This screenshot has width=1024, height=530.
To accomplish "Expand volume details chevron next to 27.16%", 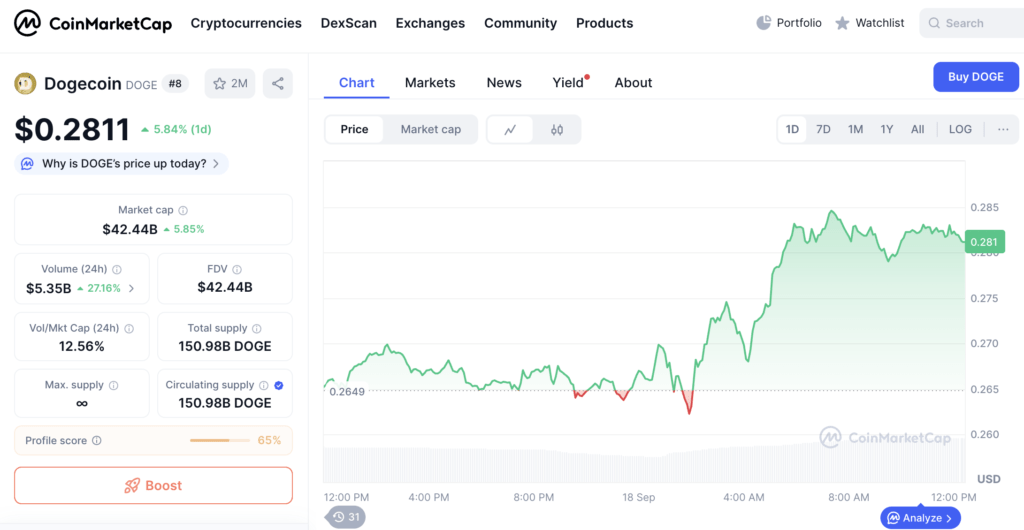I will [x=131, y=288].
